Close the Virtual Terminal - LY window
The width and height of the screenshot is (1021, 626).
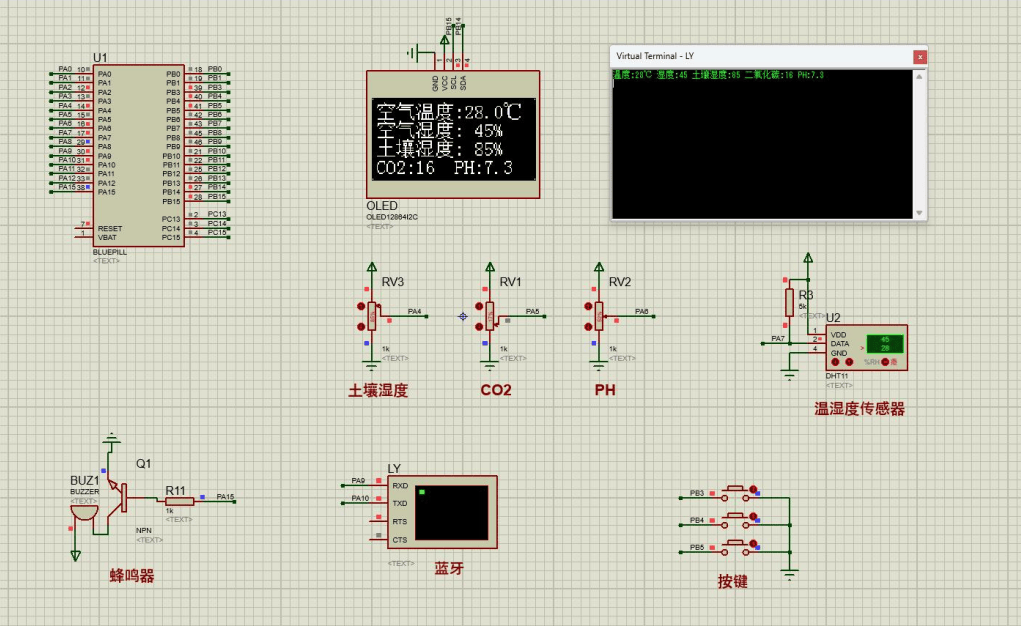[919, 57]
